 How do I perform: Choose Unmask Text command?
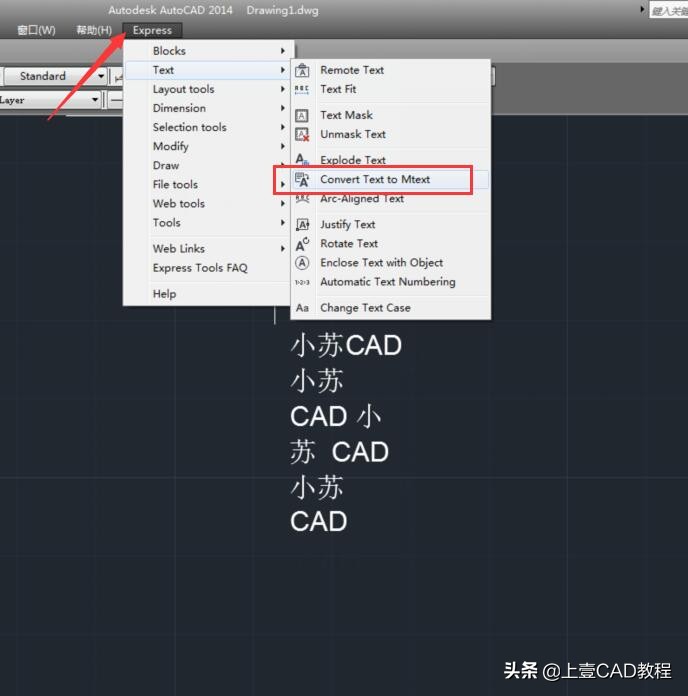391,134
